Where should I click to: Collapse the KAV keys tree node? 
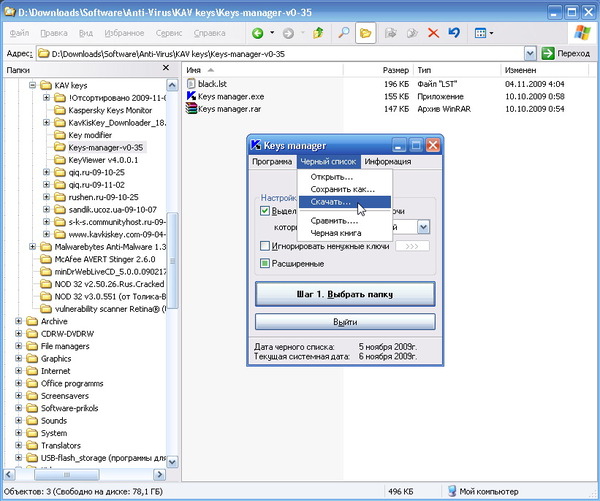(33, 85)
